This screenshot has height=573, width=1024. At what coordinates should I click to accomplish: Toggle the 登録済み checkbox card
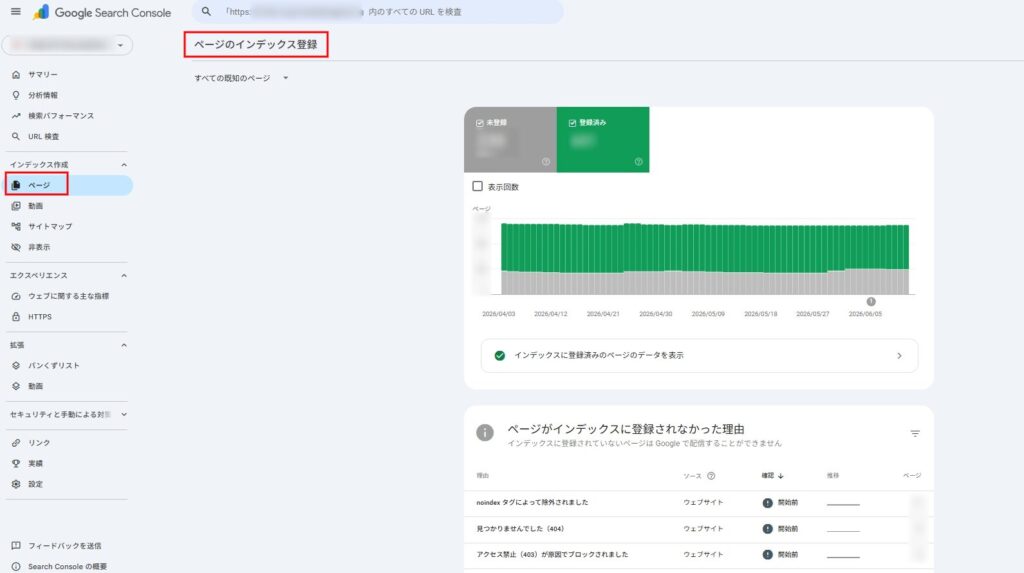(603, 140)
